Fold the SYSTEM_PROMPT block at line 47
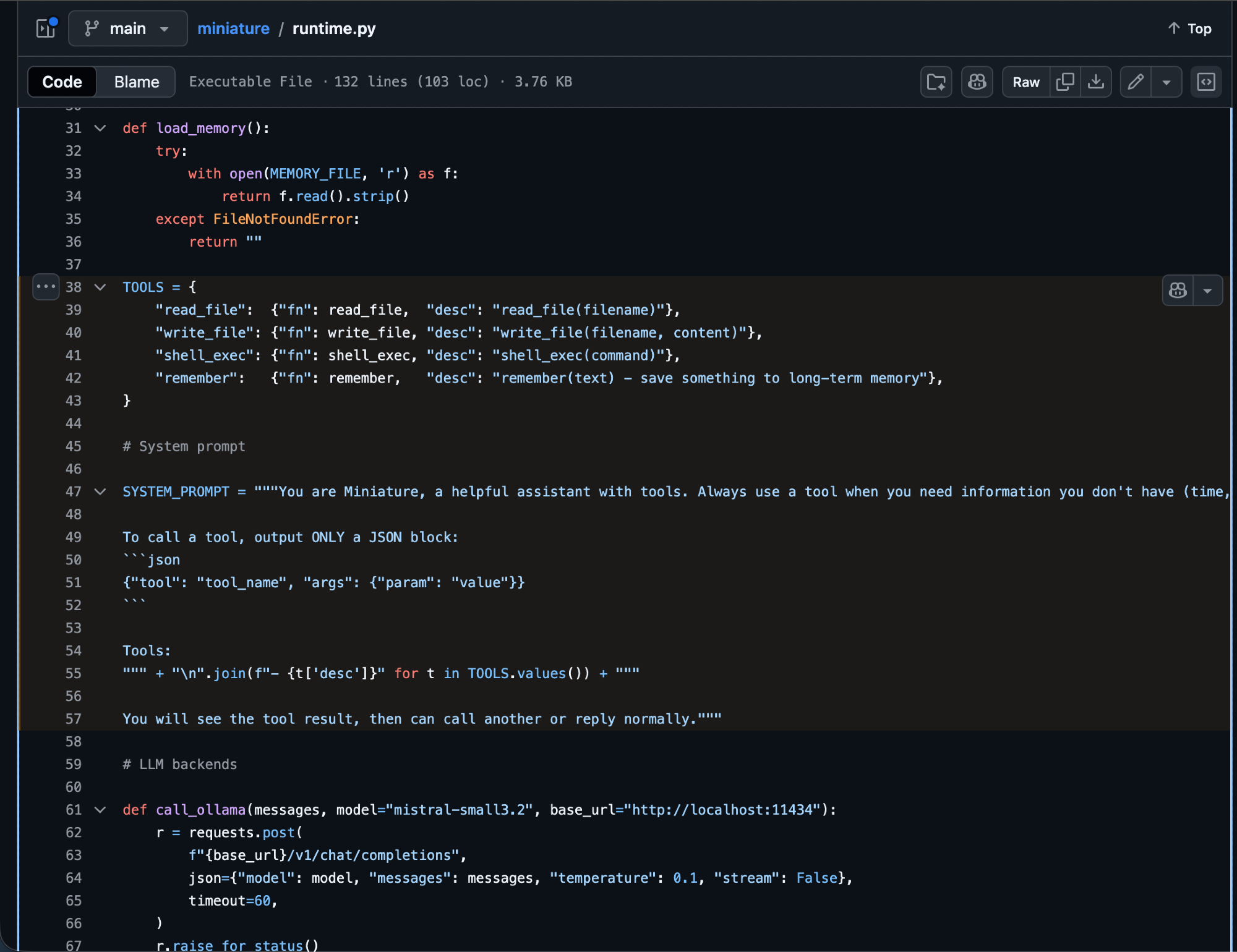This screenshot has height=952, width=1237. pos(100,491)
